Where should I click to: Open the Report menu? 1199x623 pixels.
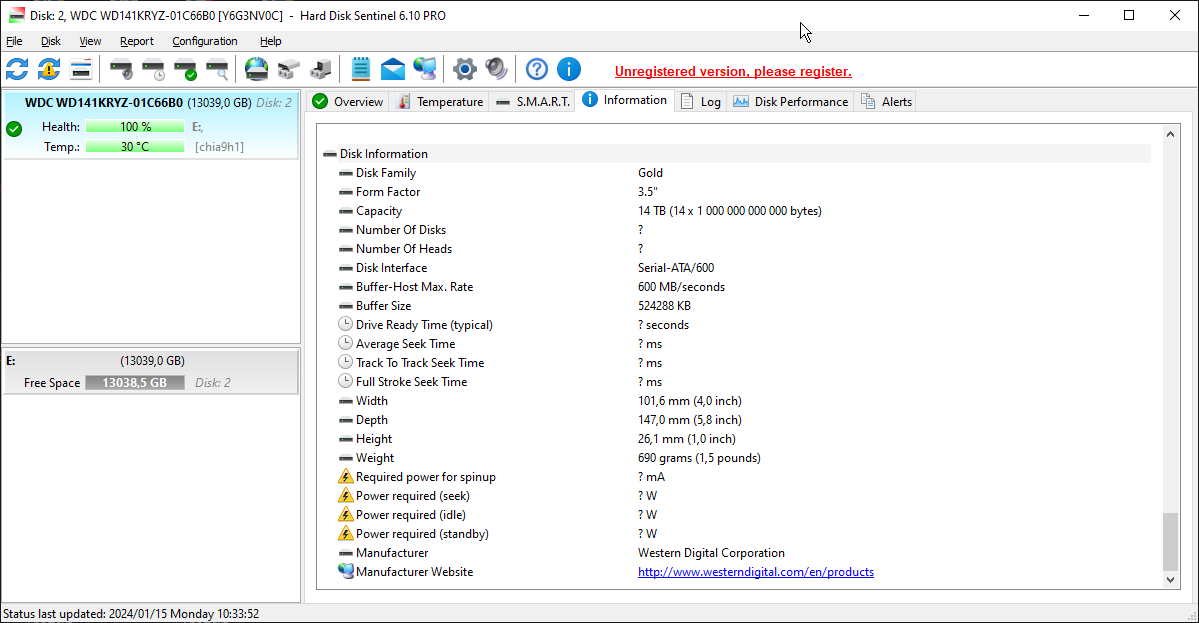coord(137,41)
